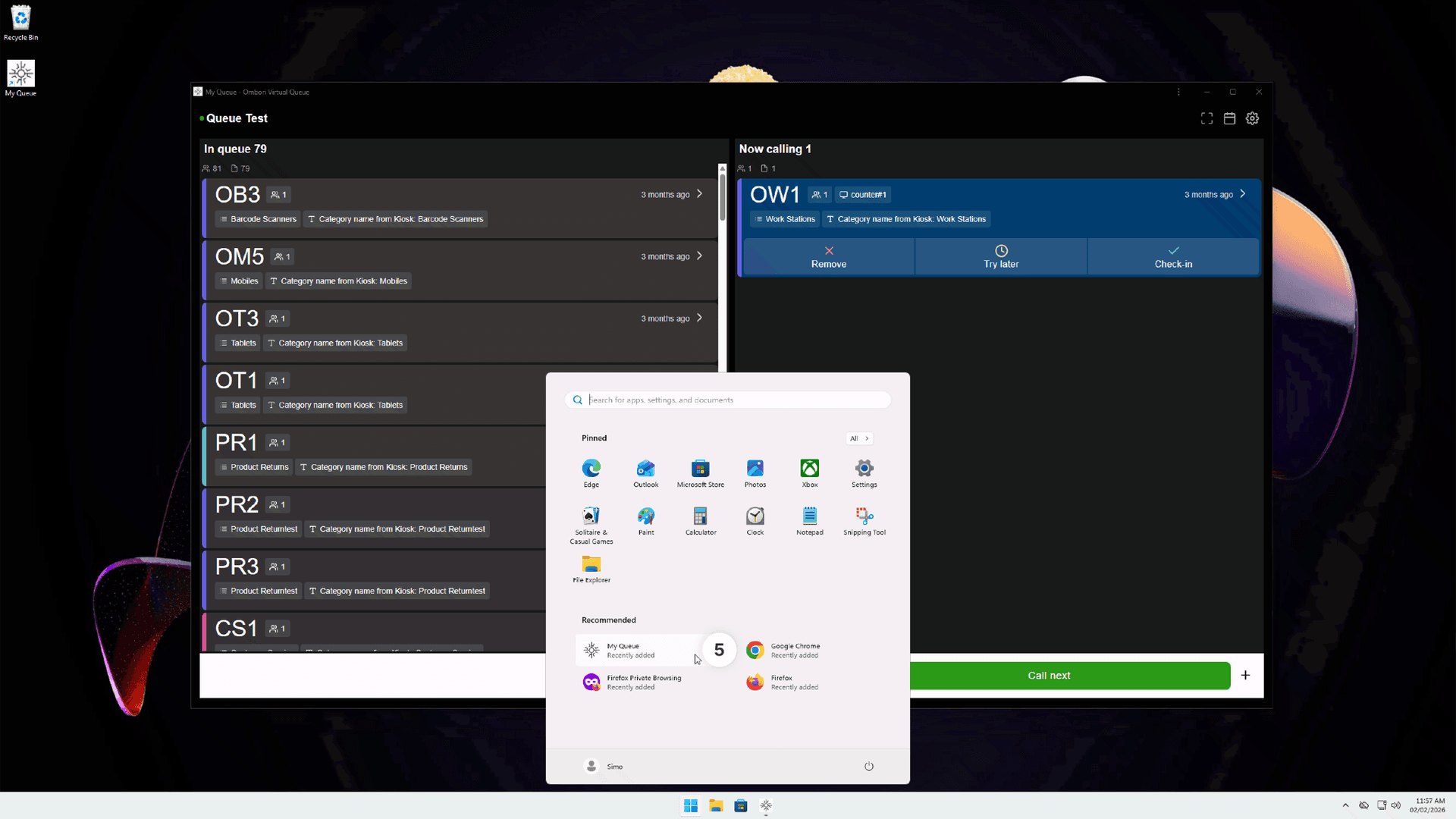Open File Explorer from pinned apps
The image size is (1456, 819).
(x=591, y=569)
